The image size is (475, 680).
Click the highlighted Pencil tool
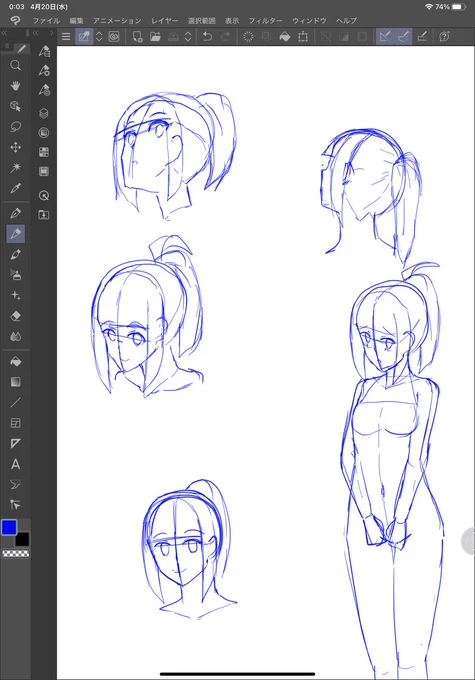click(15, 234)
